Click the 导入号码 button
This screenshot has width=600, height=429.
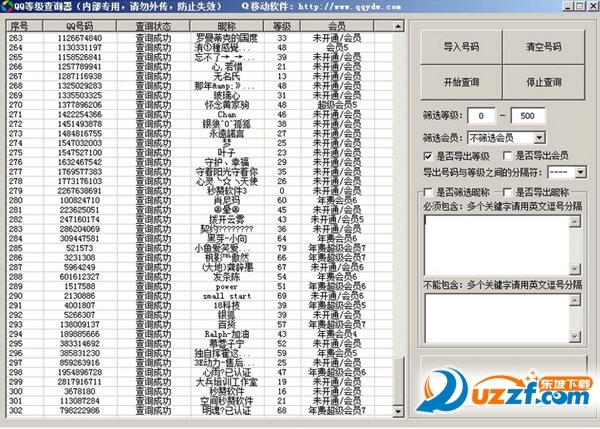(x=461, y=47)
